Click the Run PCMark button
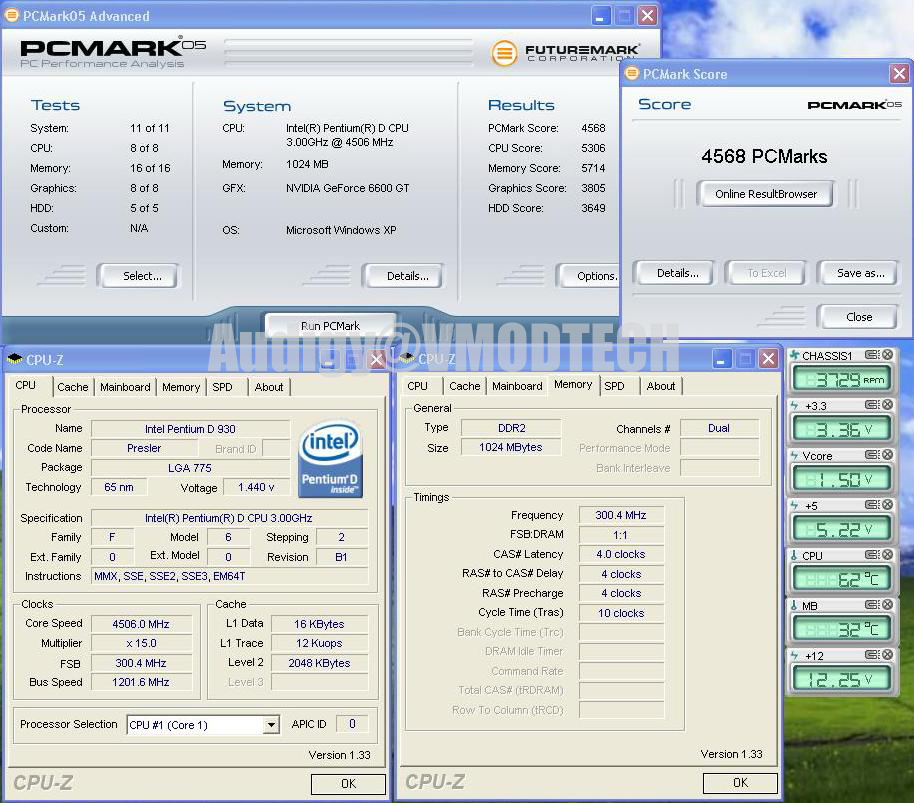This screenshot has height=803, width=914. 331,326
